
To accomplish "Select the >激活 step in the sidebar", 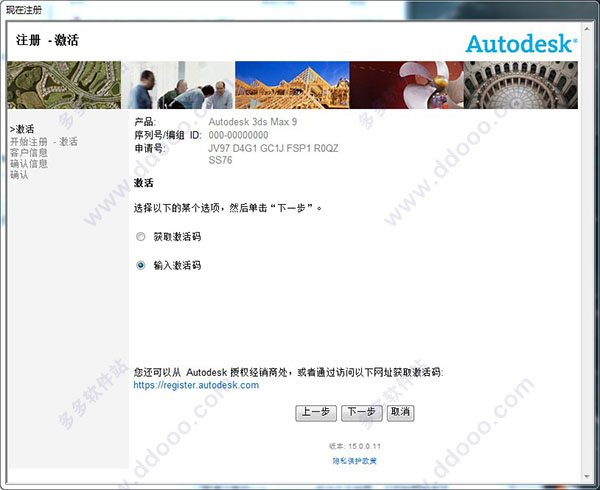I will tap(22, 129).
